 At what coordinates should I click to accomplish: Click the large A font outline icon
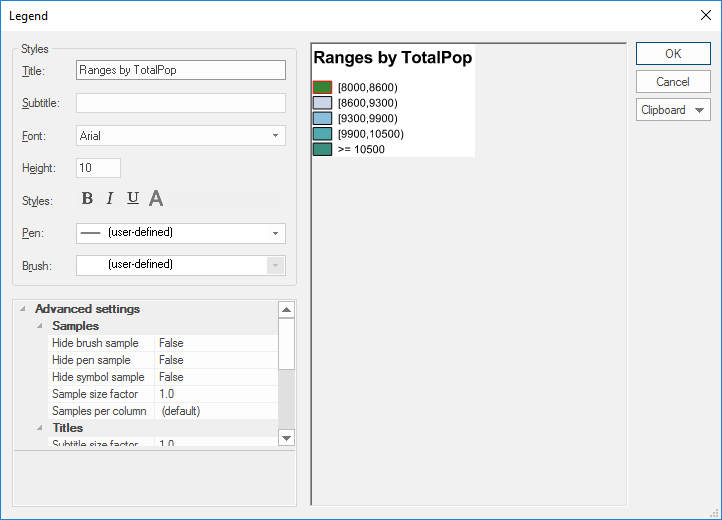(156, 199)
